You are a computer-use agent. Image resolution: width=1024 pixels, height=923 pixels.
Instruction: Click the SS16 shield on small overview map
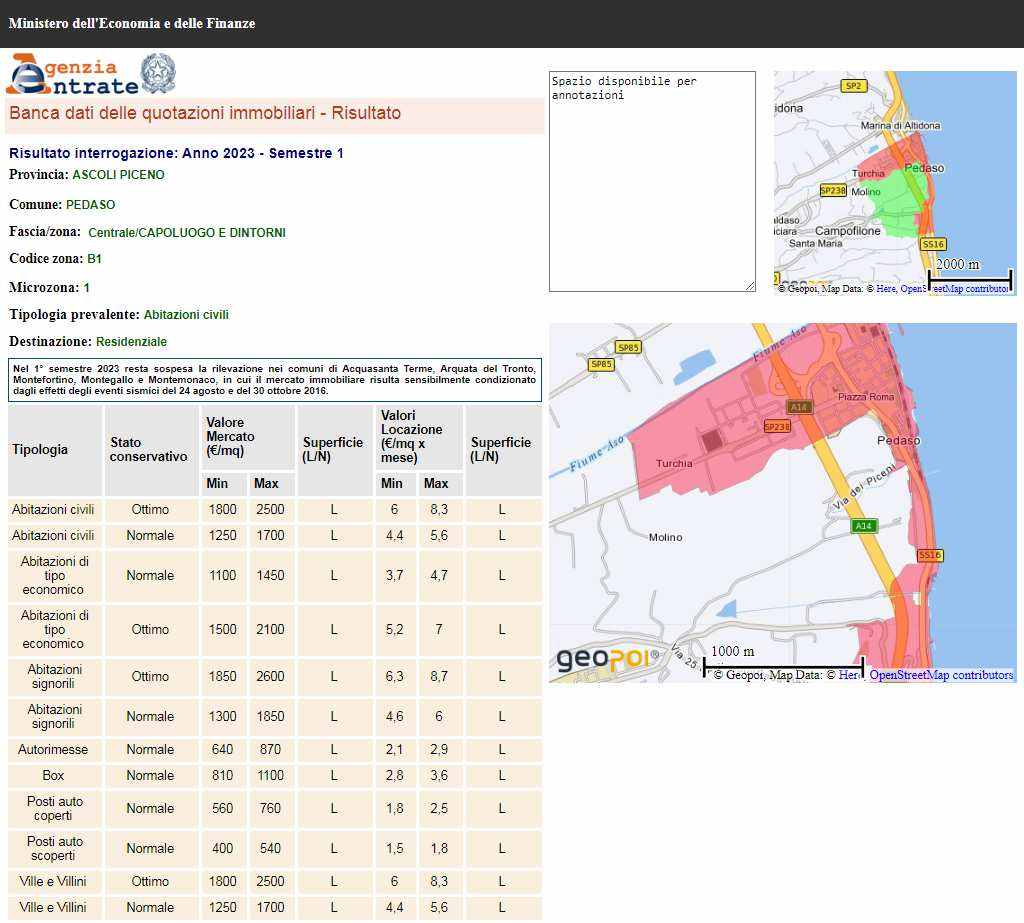coord(933,243)
